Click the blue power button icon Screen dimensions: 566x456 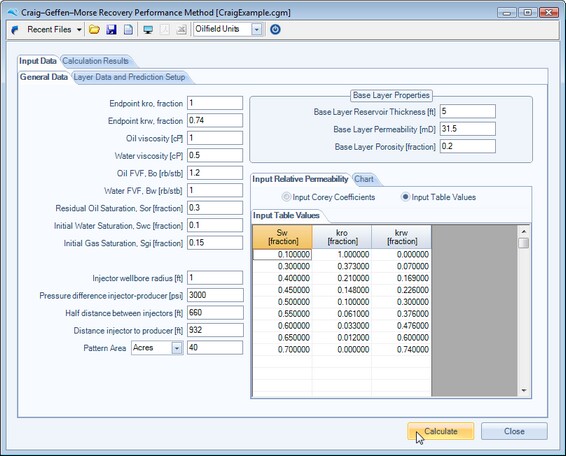(275, 29)
